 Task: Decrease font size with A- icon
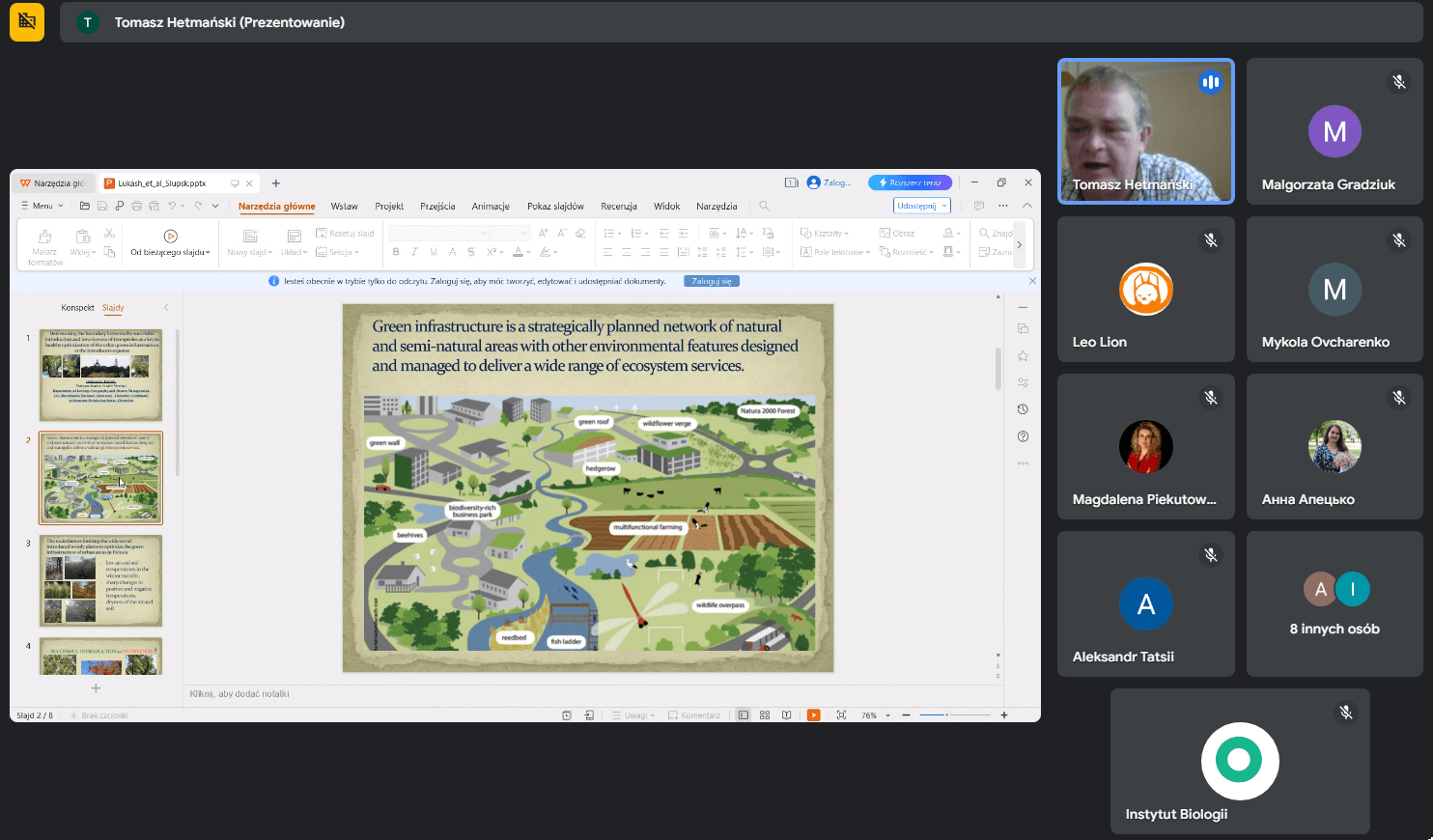coord(562,233)
